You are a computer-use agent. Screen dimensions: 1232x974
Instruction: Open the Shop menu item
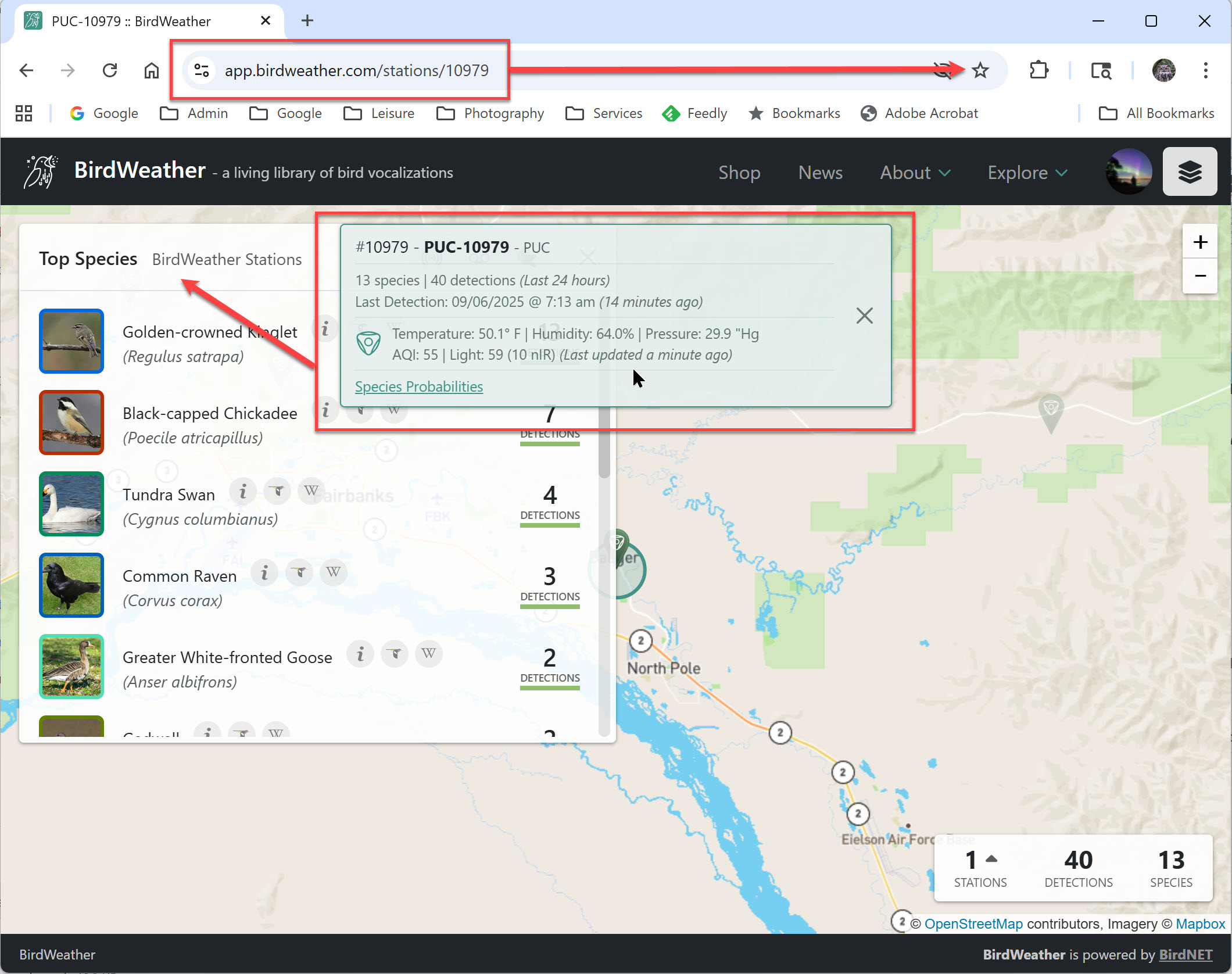(739, 173)
